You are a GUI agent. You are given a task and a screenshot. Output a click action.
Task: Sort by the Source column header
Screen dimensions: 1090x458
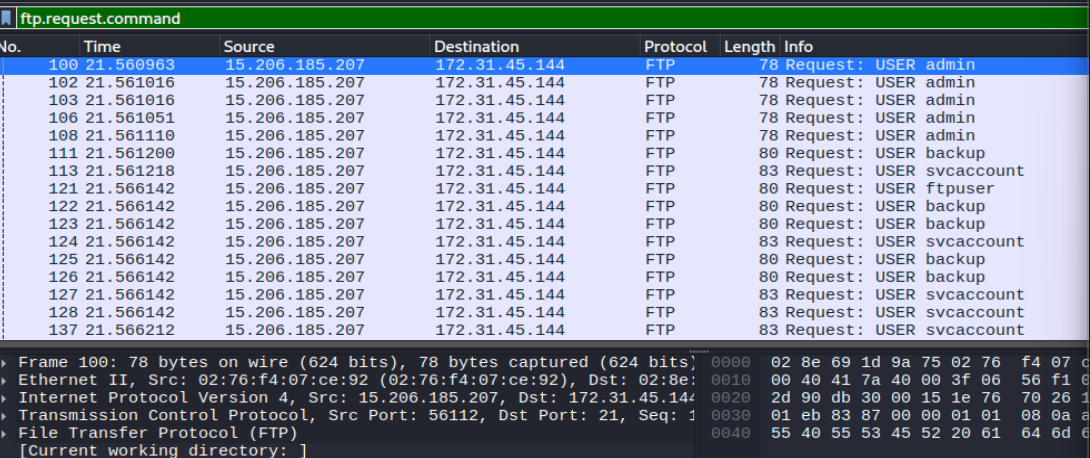[325, 47]
